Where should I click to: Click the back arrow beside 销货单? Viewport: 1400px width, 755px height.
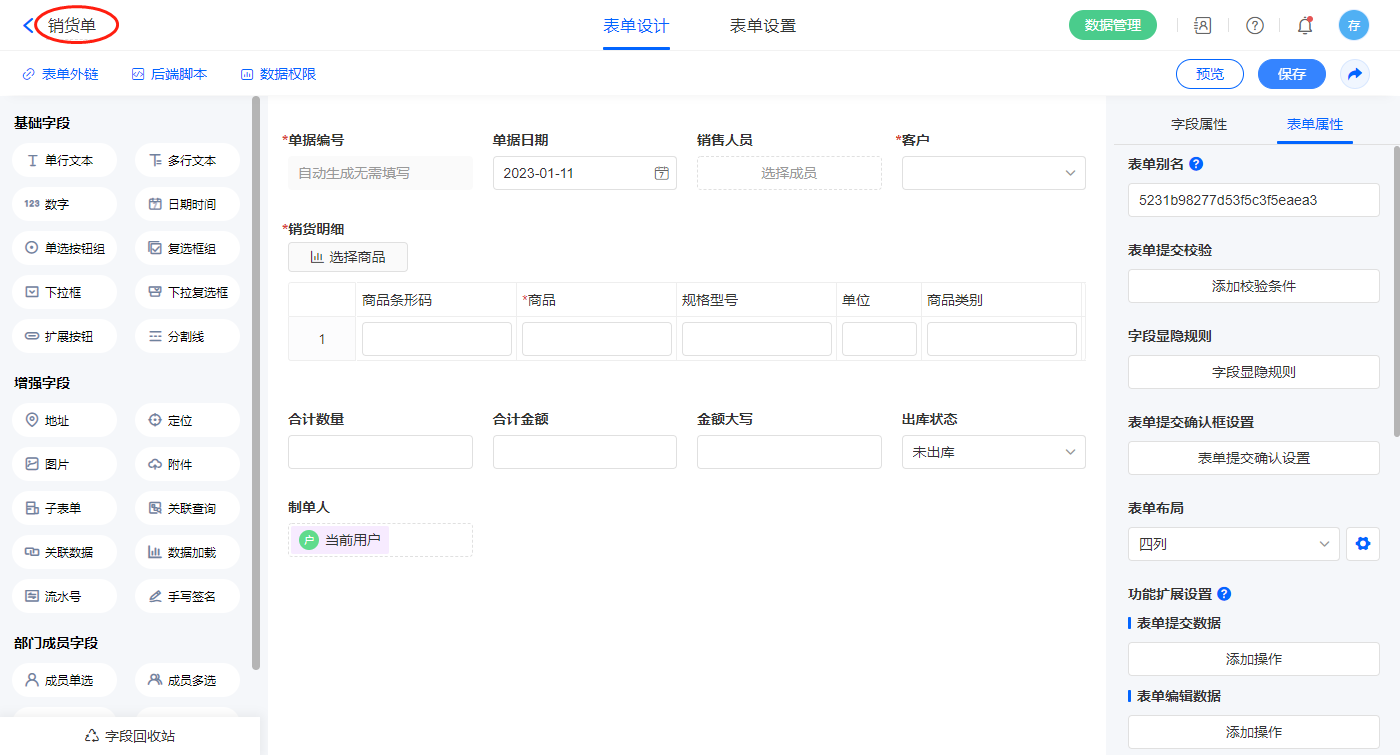[x=27, y=26]
